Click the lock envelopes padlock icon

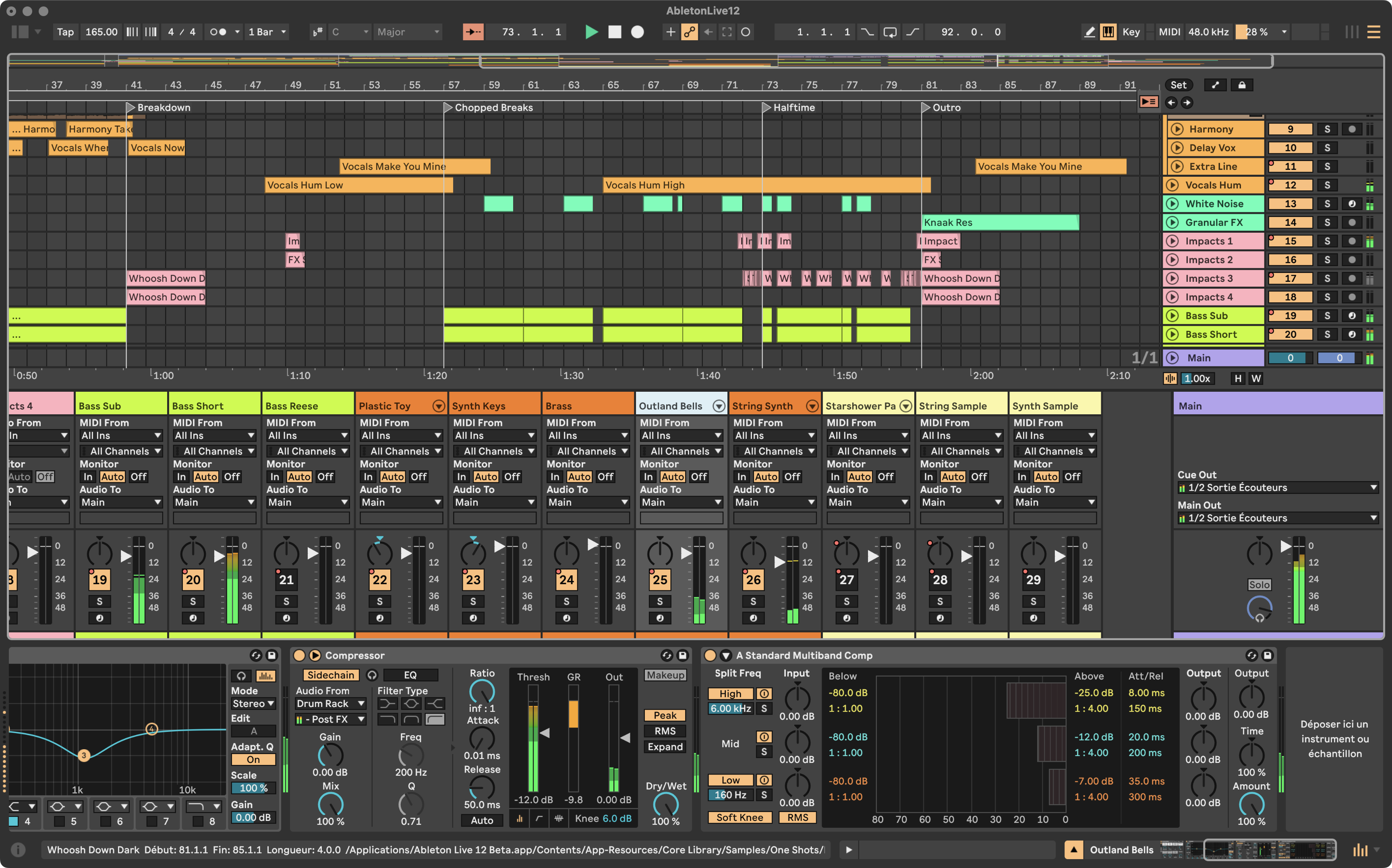coord(1241,85)
